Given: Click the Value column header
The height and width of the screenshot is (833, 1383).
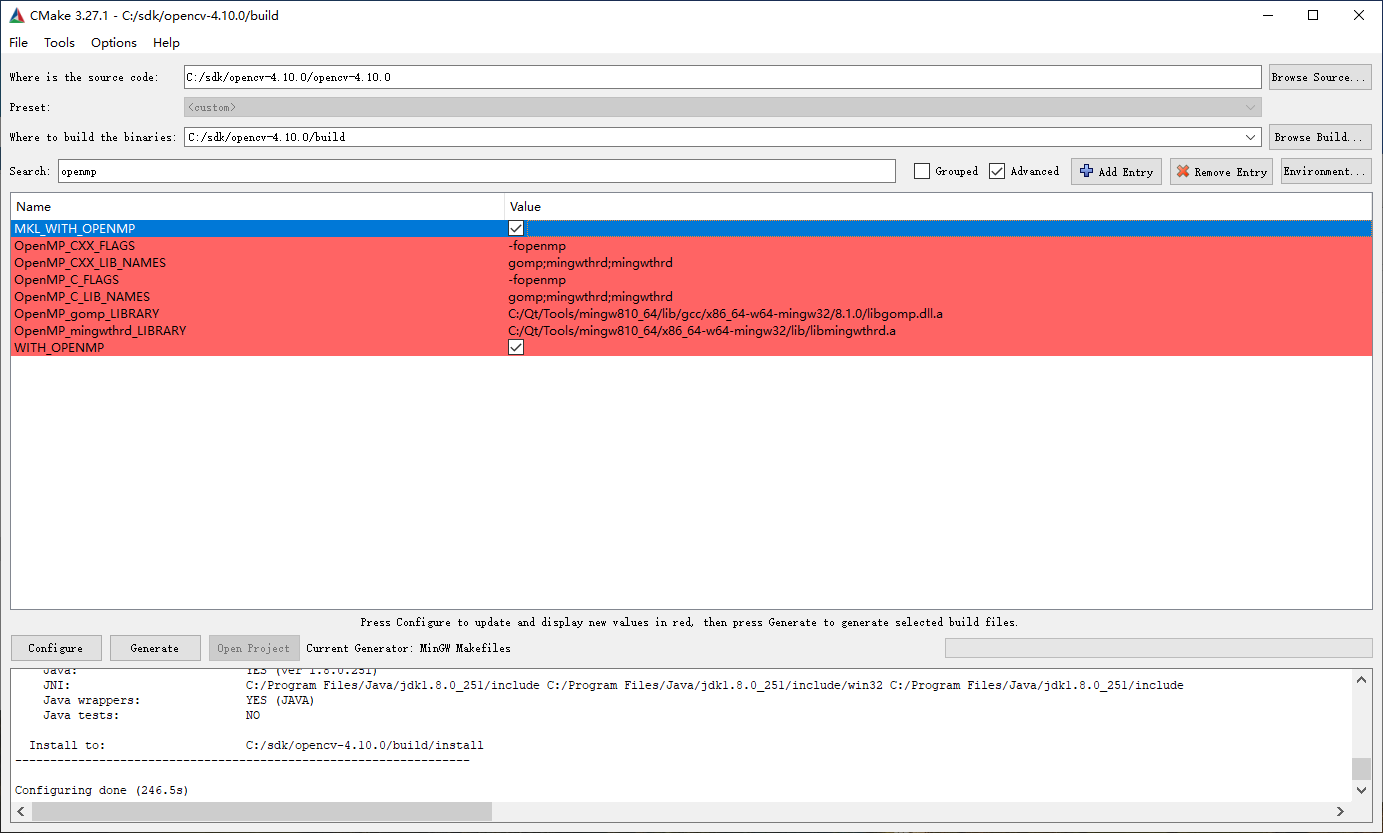Looking at the screenshot, I should (x=938, y=206).
